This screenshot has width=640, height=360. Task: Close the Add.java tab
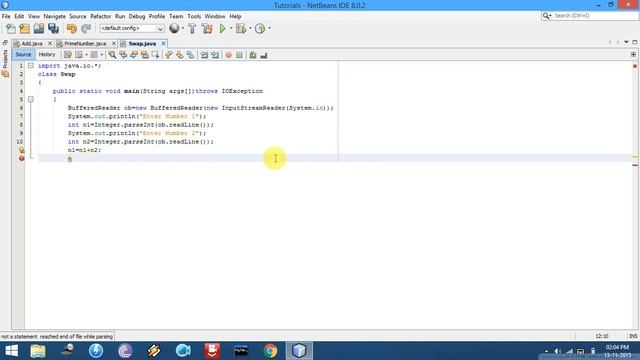click(50, 43)
